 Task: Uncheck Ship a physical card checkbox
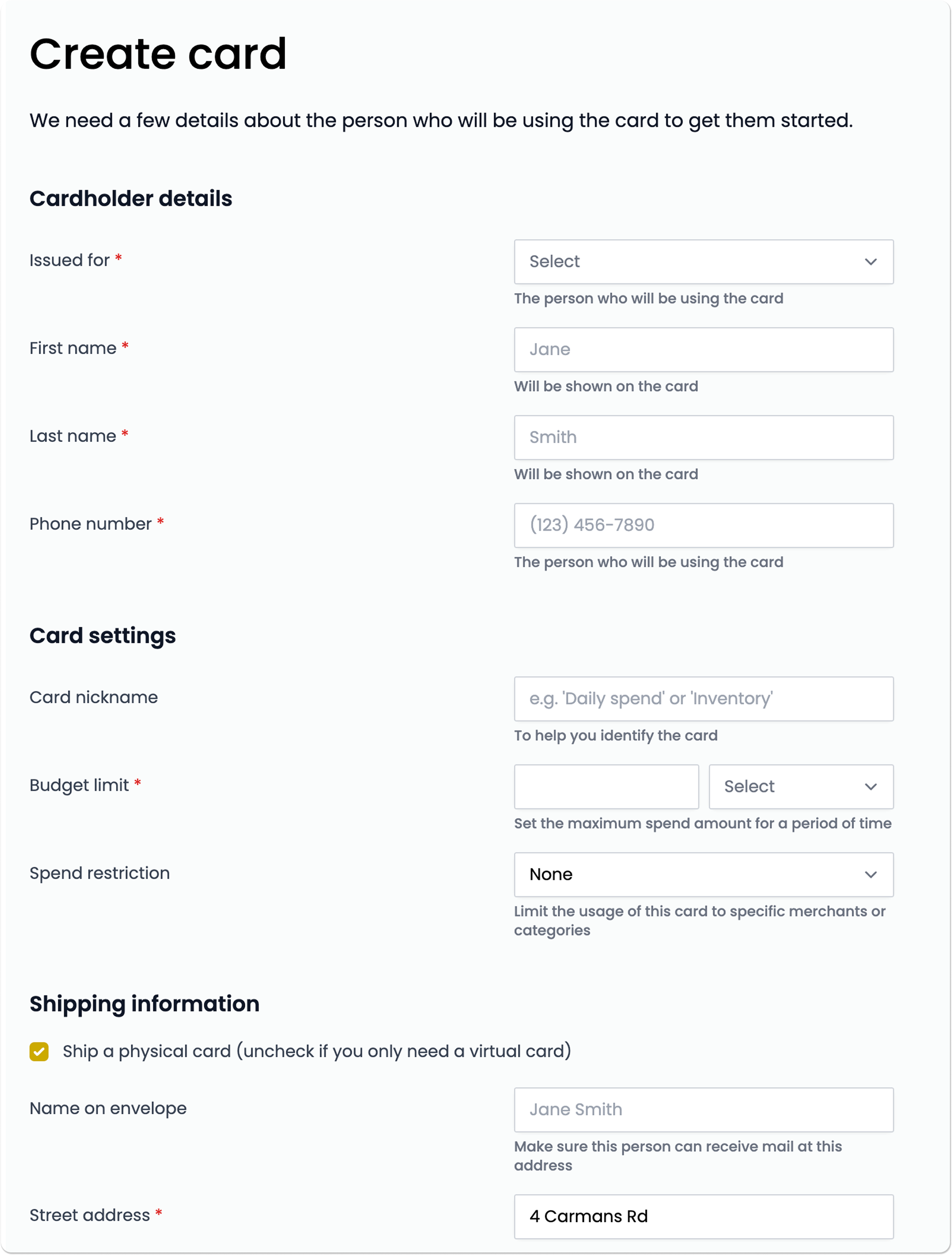(39, 1051)
